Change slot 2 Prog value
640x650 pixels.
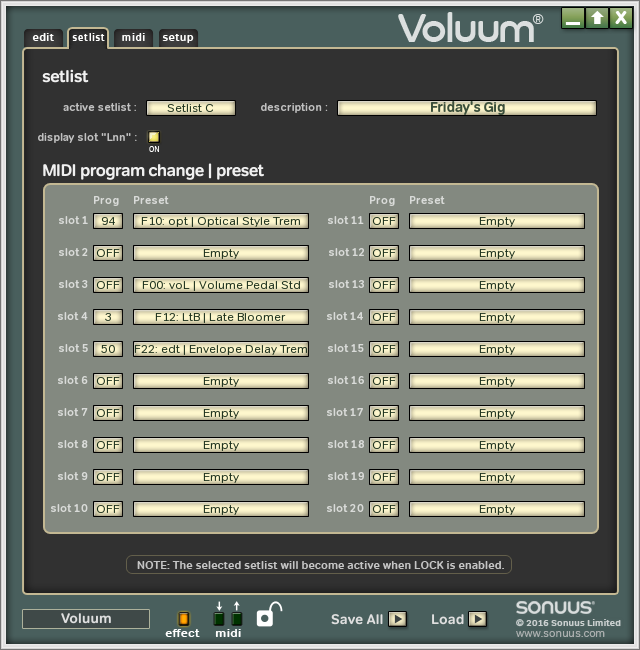point(108,253)
